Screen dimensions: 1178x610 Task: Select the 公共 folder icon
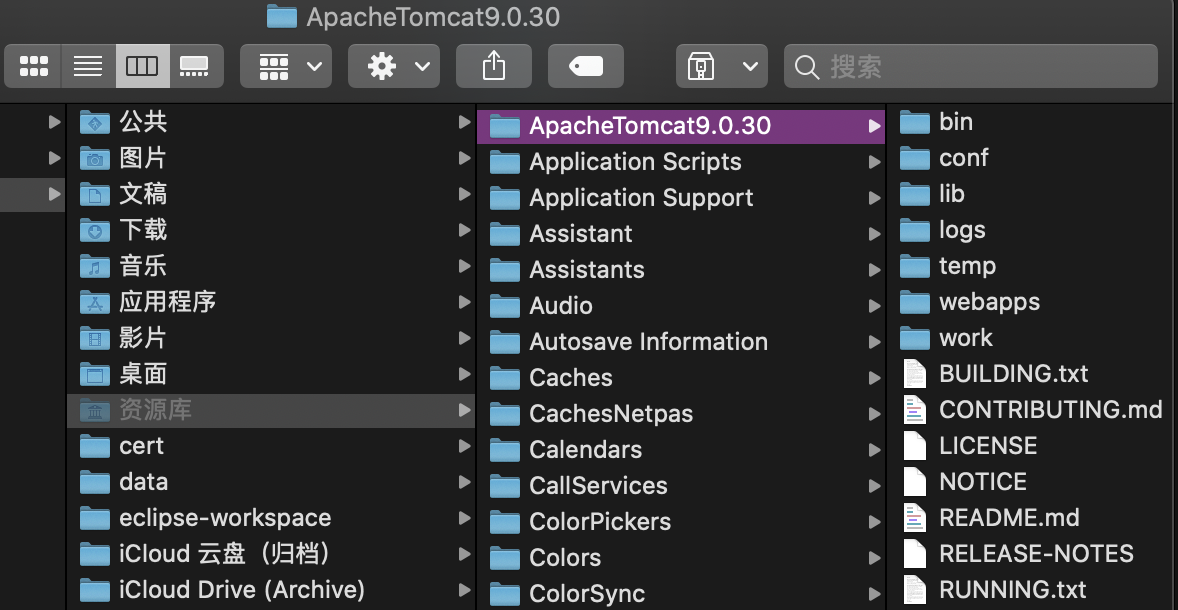pyautogui.click(x=95, y=122)
